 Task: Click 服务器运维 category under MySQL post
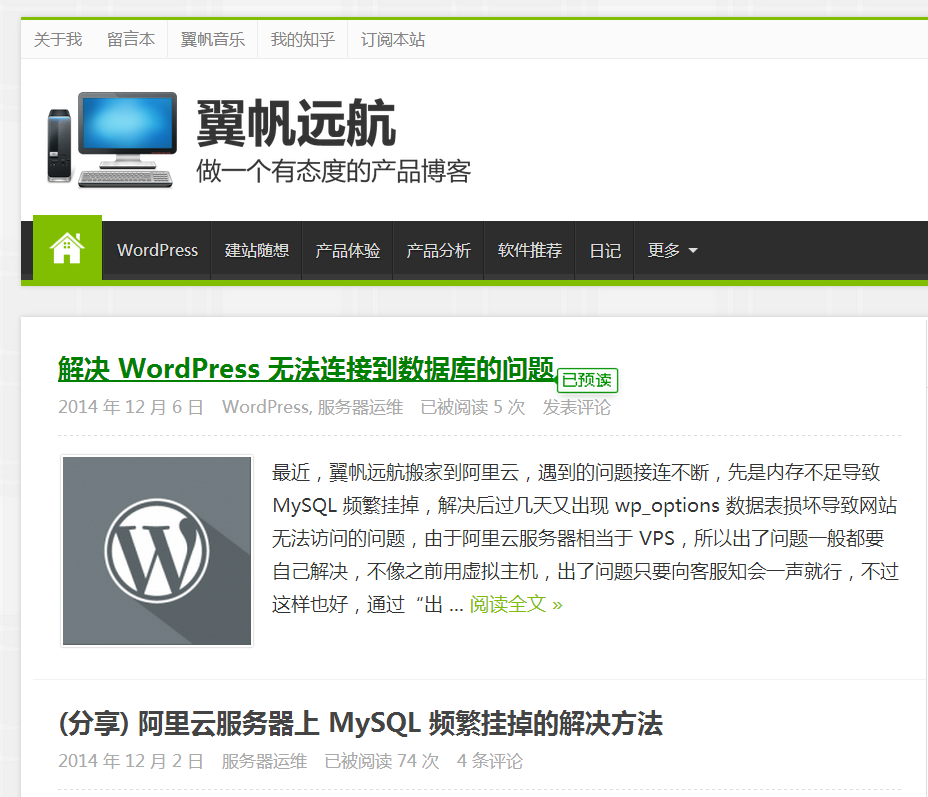pos(265,761)
